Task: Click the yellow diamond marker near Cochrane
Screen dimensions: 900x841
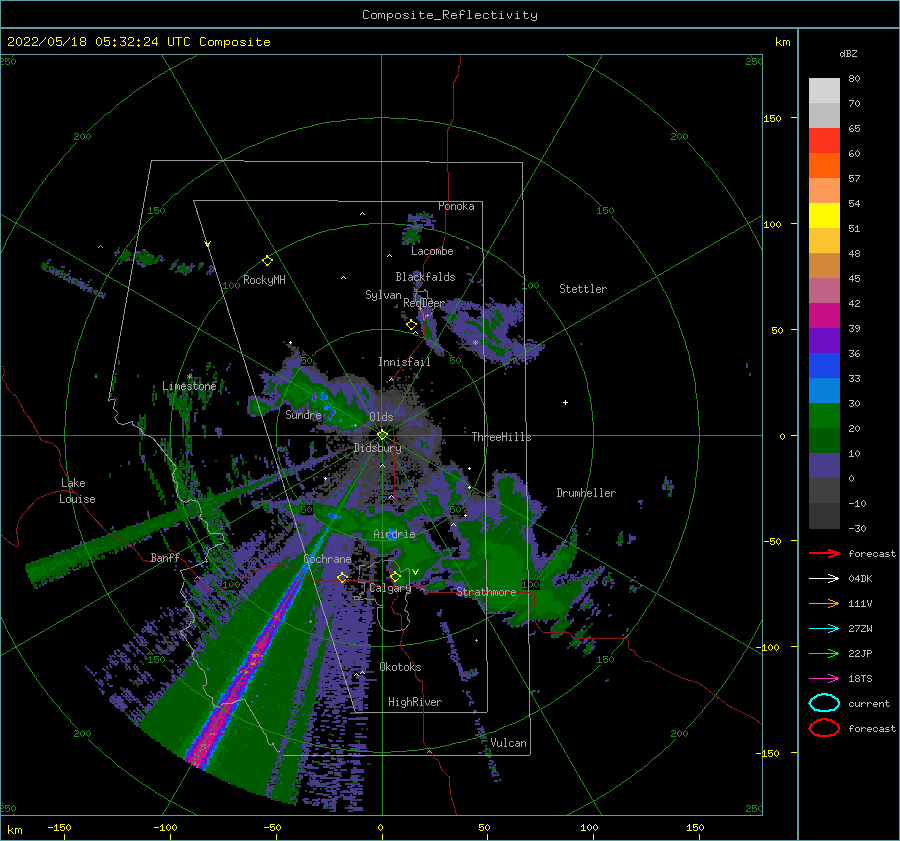Action: point(342,578)
